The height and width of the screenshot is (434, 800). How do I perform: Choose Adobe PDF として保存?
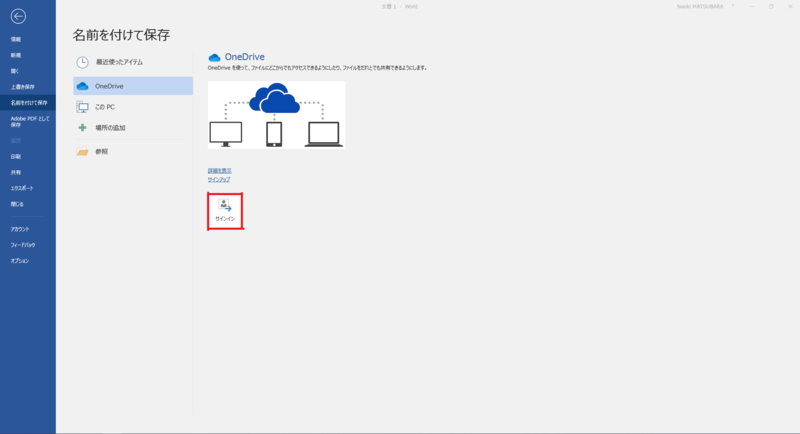coord(30,121)
